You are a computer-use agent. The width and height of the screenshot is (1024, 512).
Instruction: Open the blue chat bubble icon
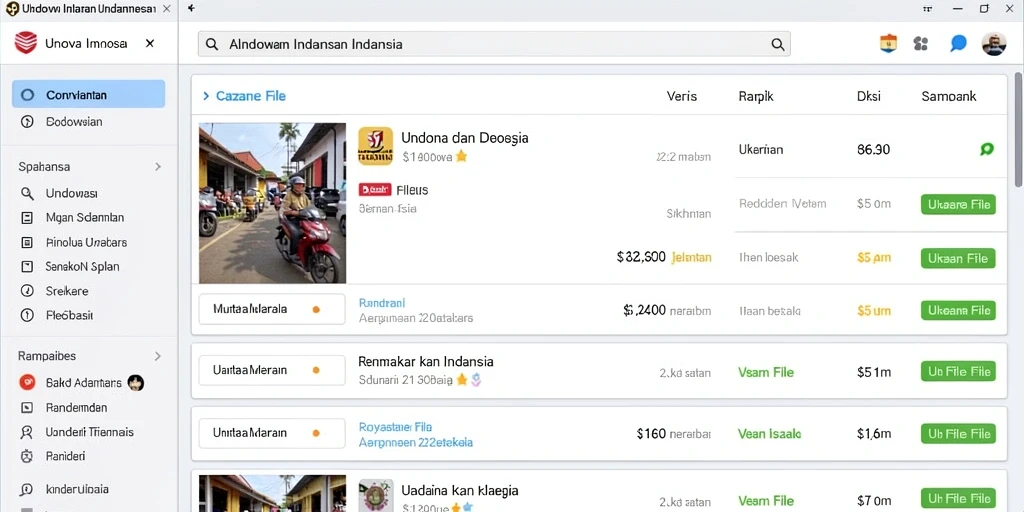[x=958, y=44]
